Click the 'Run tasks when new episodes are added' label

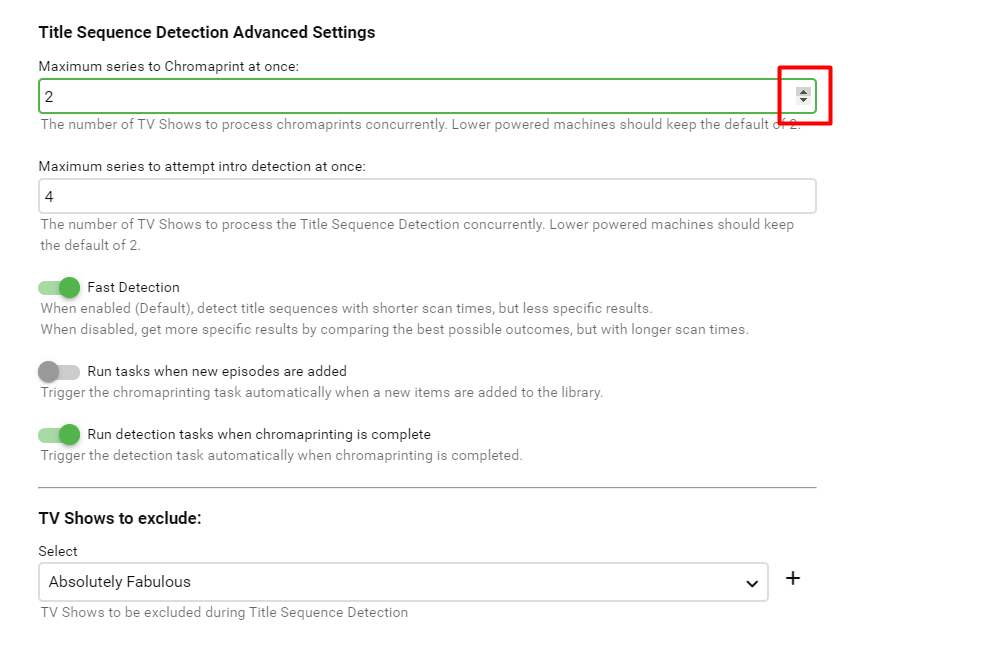pos(217,372)
